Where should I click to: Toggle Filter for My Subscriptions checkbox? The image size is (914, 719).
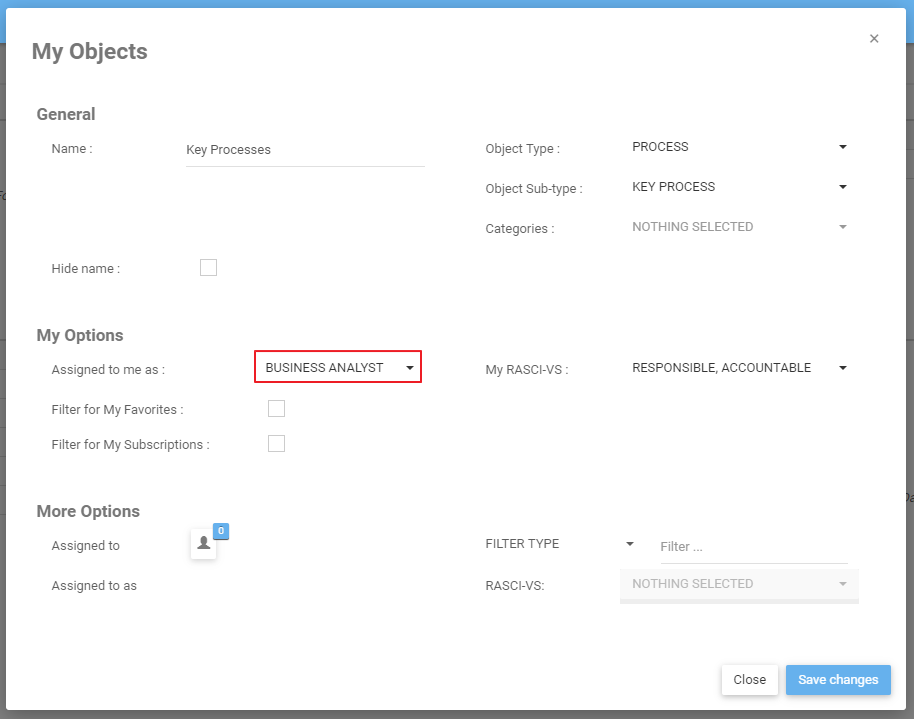coord(276,444)
